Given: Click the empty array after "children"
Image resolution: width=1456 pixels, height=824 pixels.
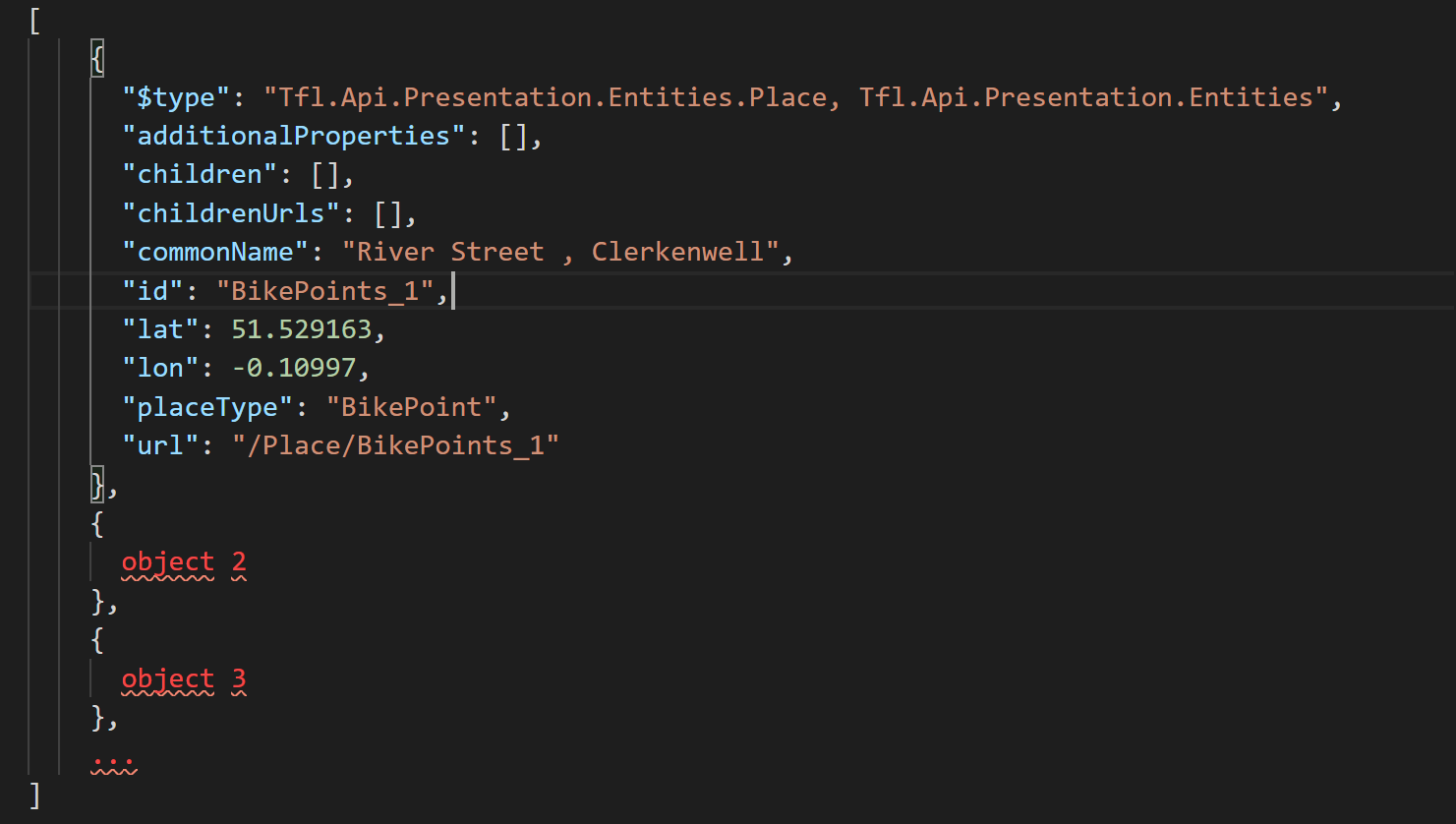Looking at the screenshot, I should click(x=325, y=175).
